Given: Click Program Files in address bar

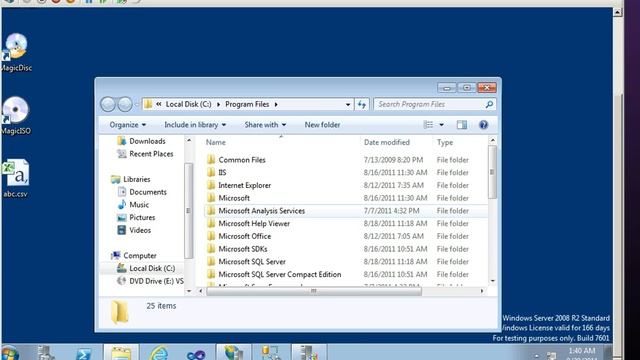Looking at the screenshot, I should coord(247,104).
